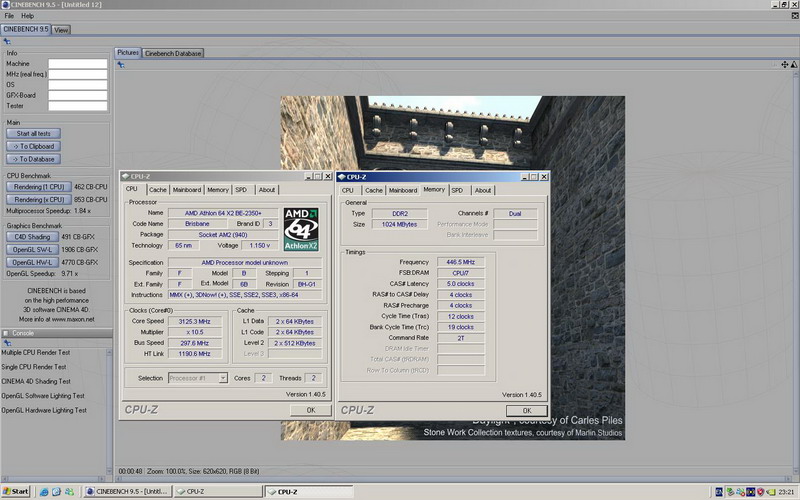Select the move/pan picture icon
800x500 pixels.
pos(785,65)
